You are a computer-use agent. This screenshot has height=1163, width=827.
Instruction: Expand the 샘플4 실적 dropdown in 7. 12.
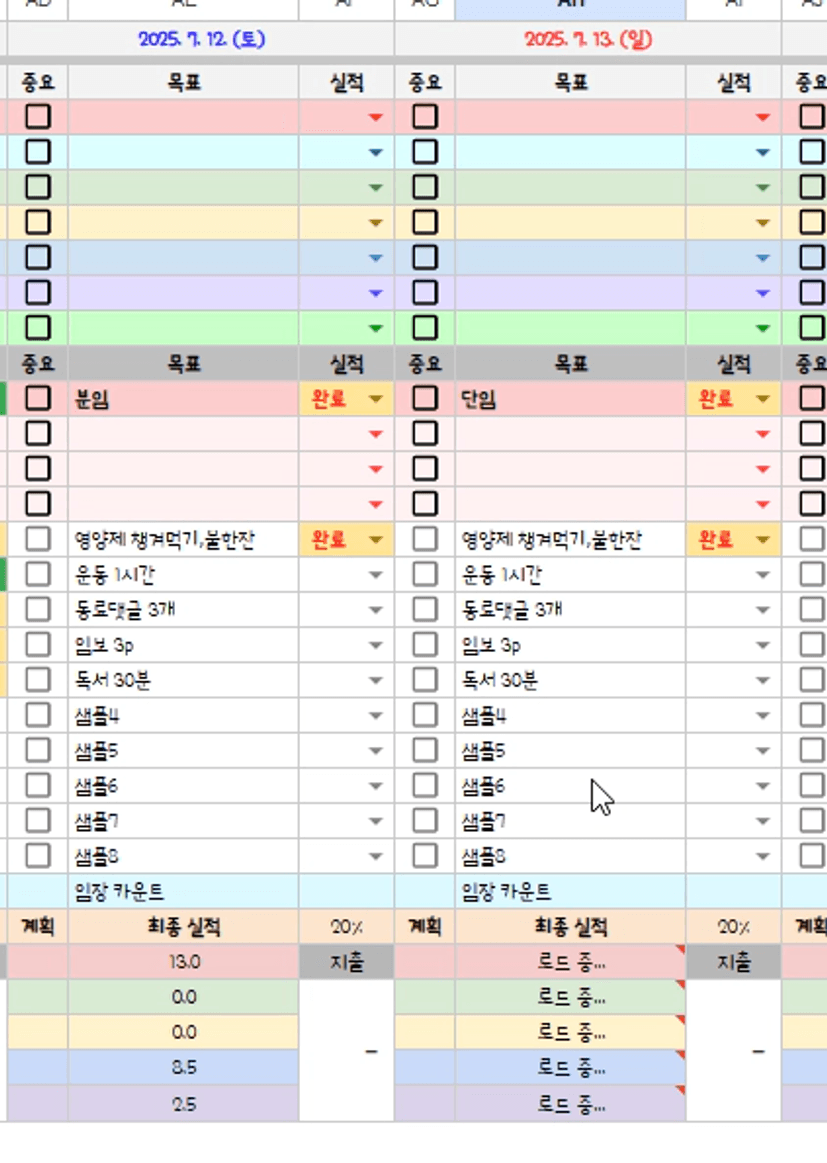pos(375,716)
